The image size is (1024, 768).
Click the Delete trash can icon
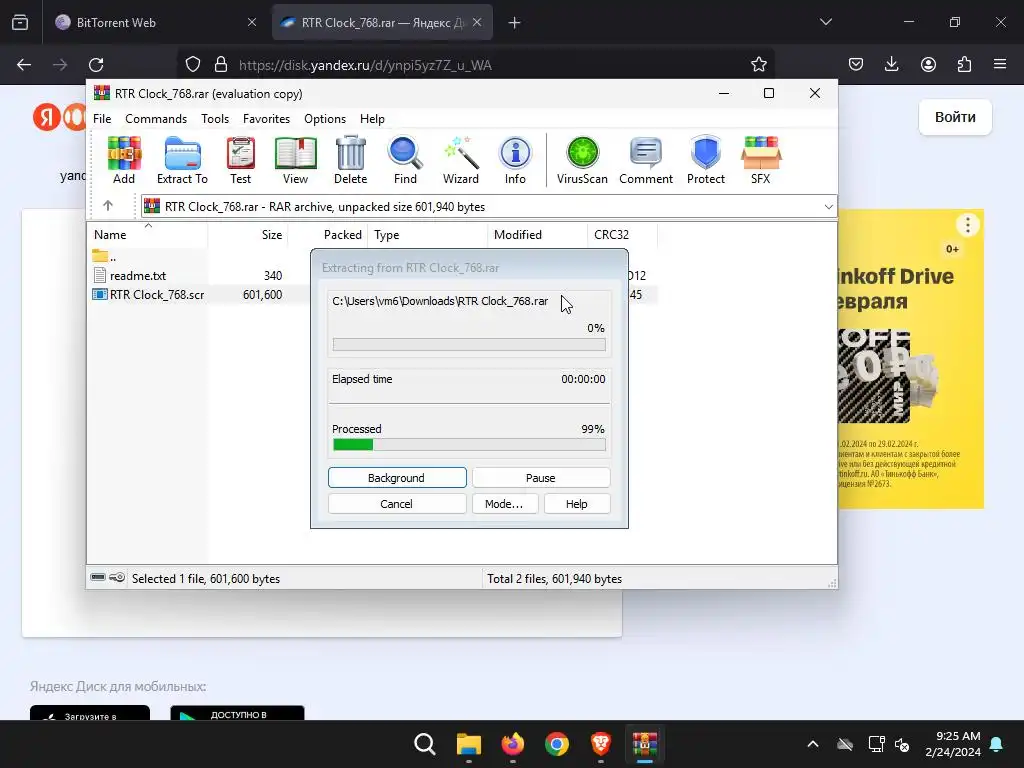pyautogui.click(x=351, y=160)
